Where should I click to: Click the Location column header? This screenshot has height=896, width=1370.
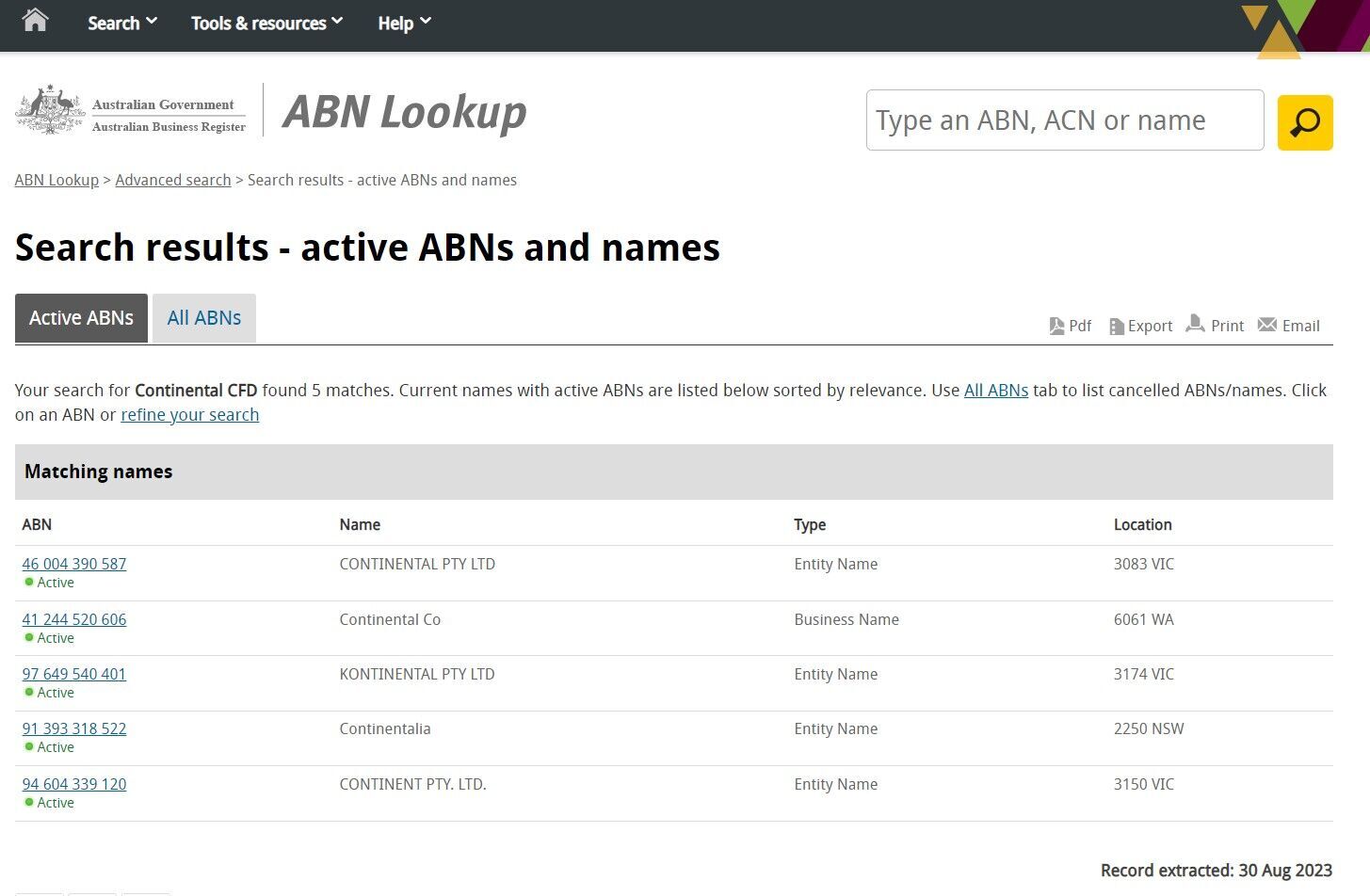pyautogui.click(x=1143, y=524)
